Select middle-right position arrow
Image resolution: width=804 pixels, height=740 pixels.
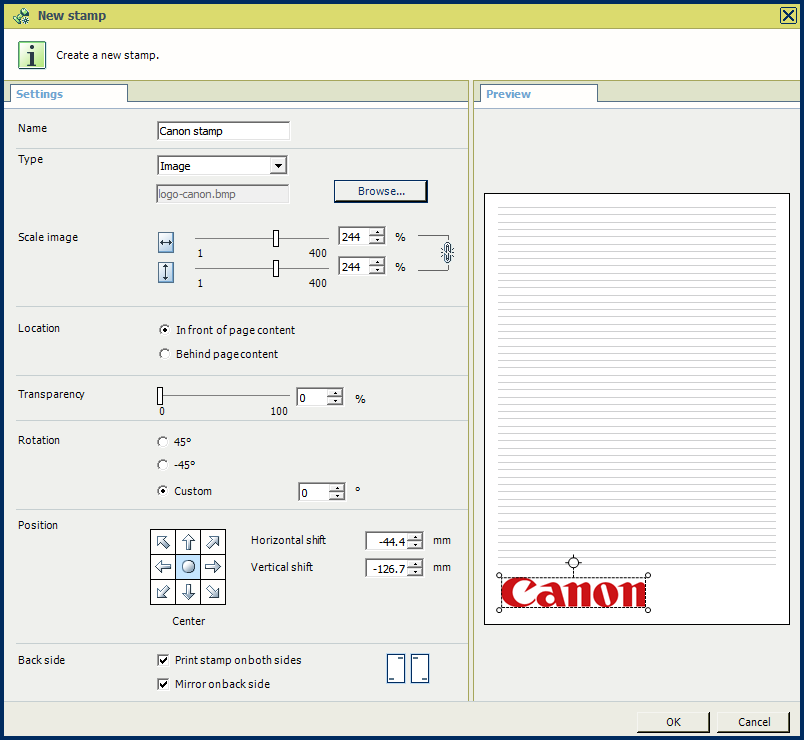213,567
